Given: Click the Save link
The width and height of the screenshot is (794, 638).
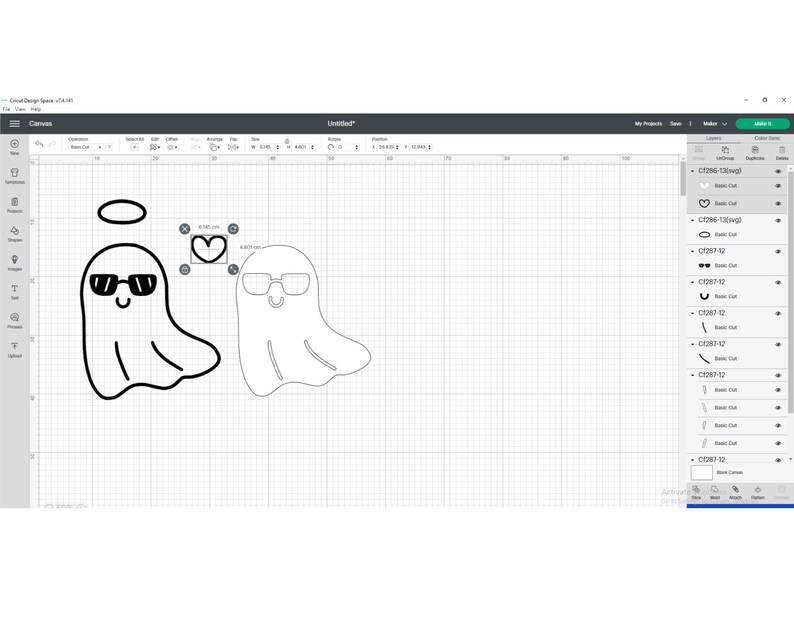Looking at the screenshot, I should pos(676,124).
